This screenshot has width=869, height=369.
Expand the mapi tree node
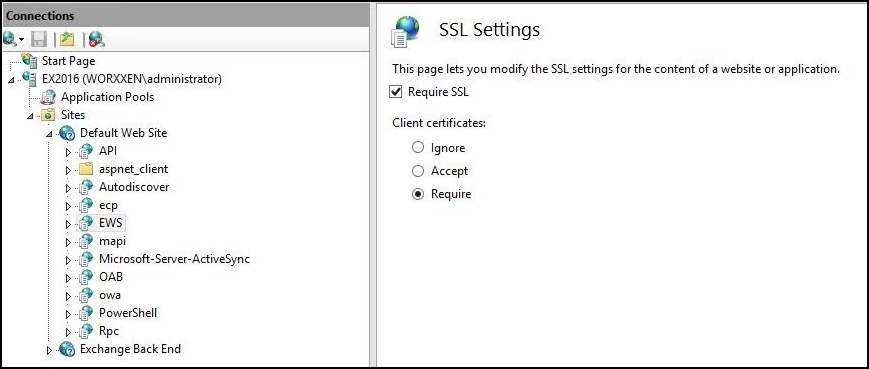69,242
